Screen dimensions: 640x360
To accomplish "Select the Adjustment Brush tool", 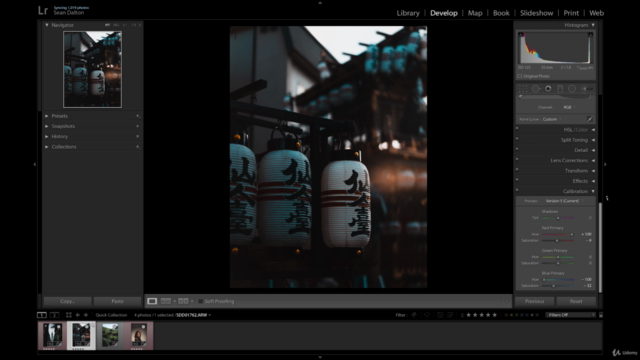I will [x=587, y=89].
